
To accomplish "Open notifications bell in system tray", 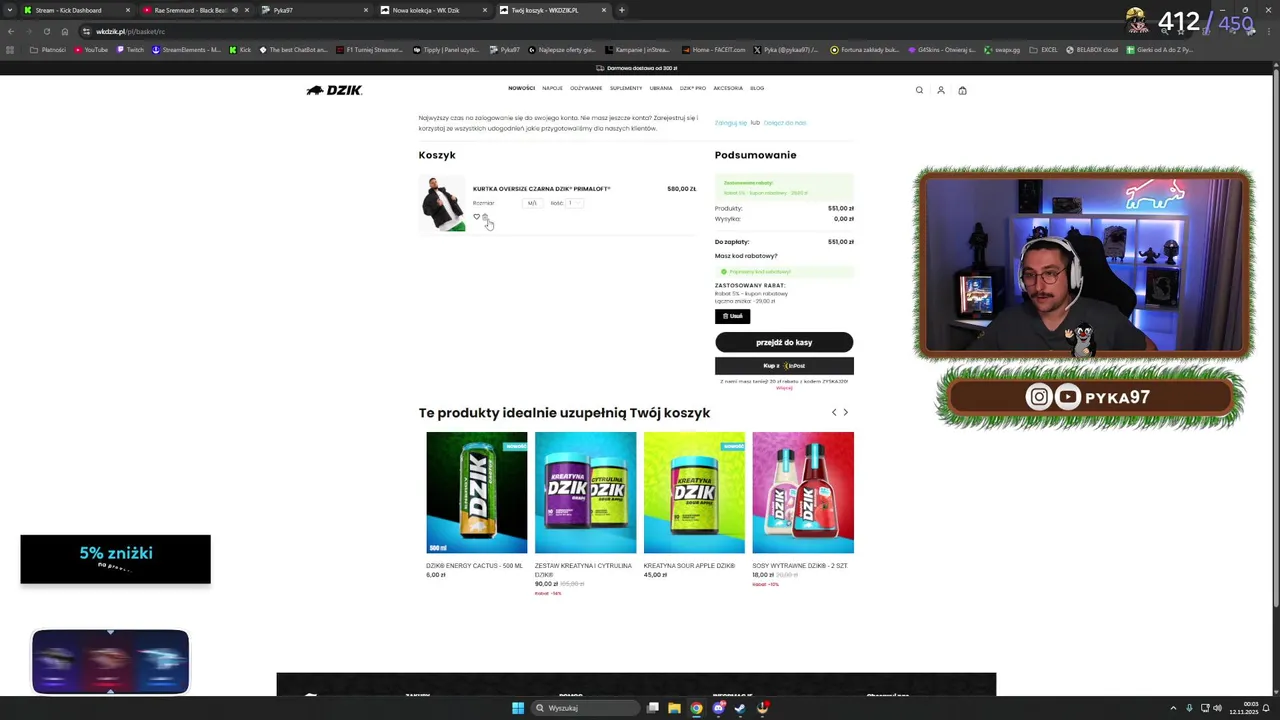I will pyautogui.click(x=1266, y=708).
